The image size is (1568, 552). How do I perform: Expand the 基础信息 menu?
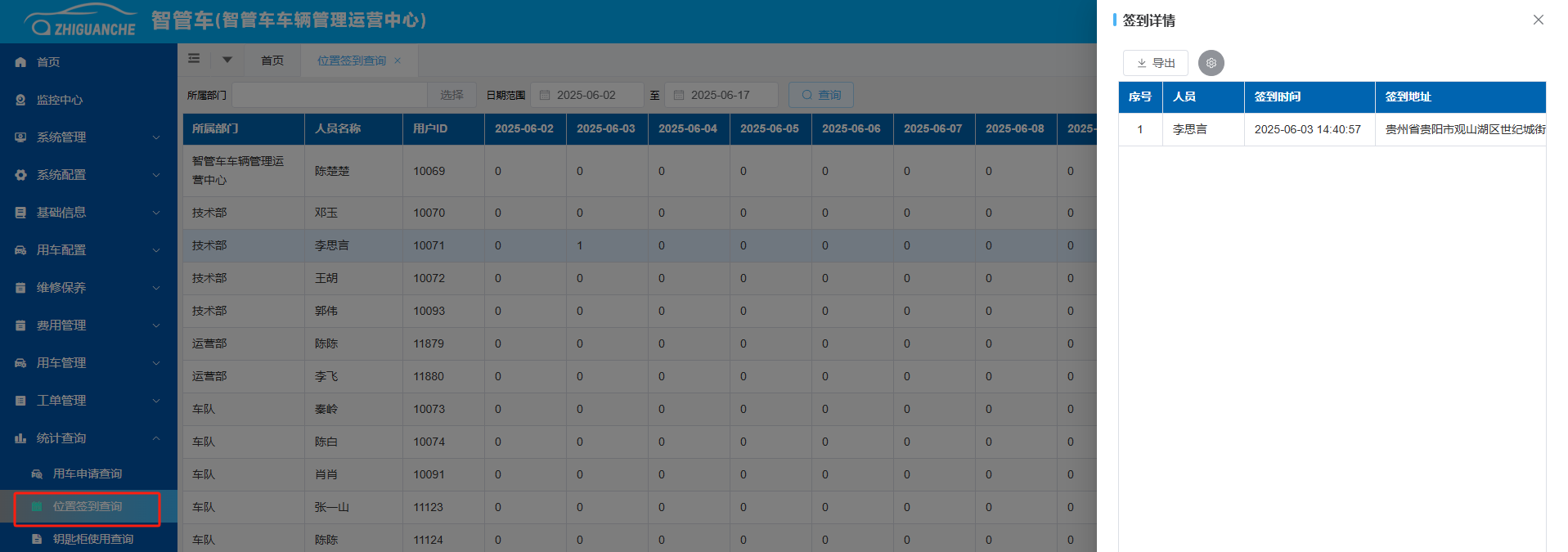[x=88, y=213]
